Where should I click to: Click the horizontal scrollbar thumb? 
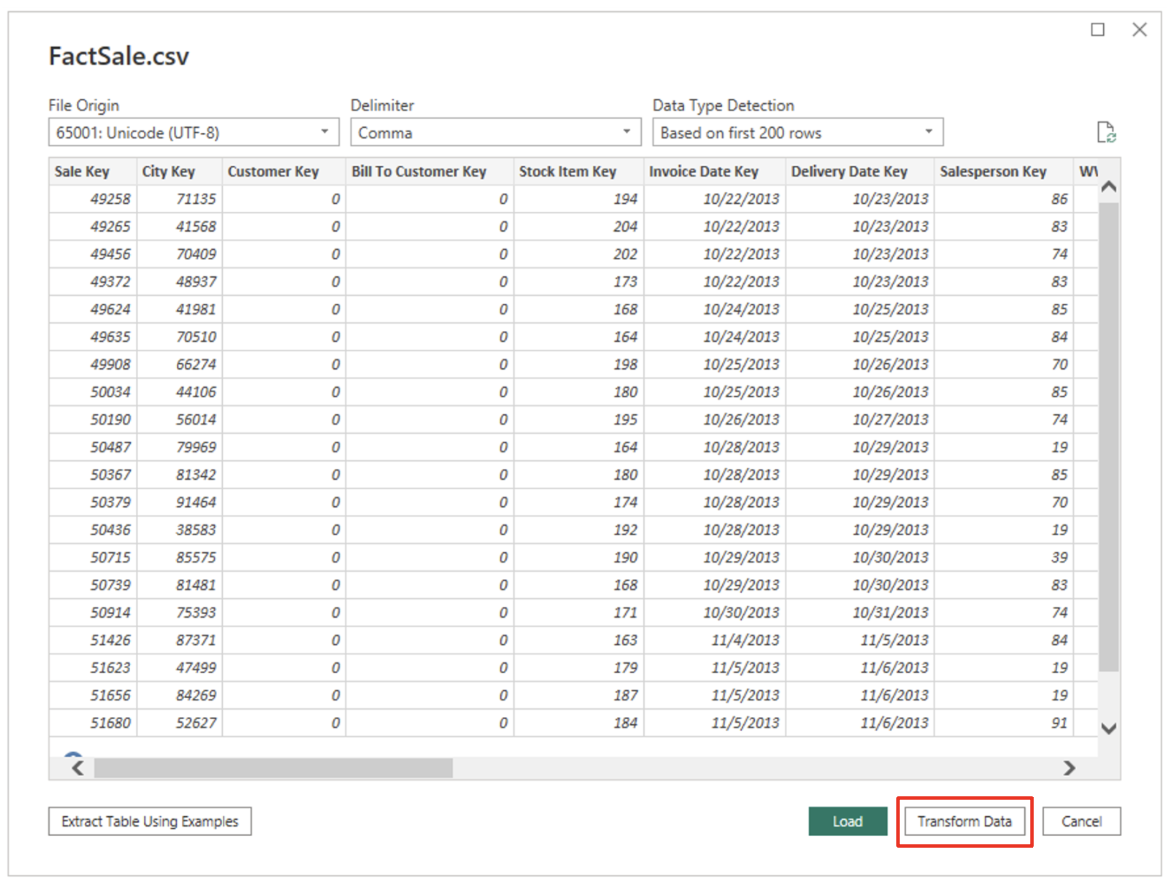click(273, 768)
